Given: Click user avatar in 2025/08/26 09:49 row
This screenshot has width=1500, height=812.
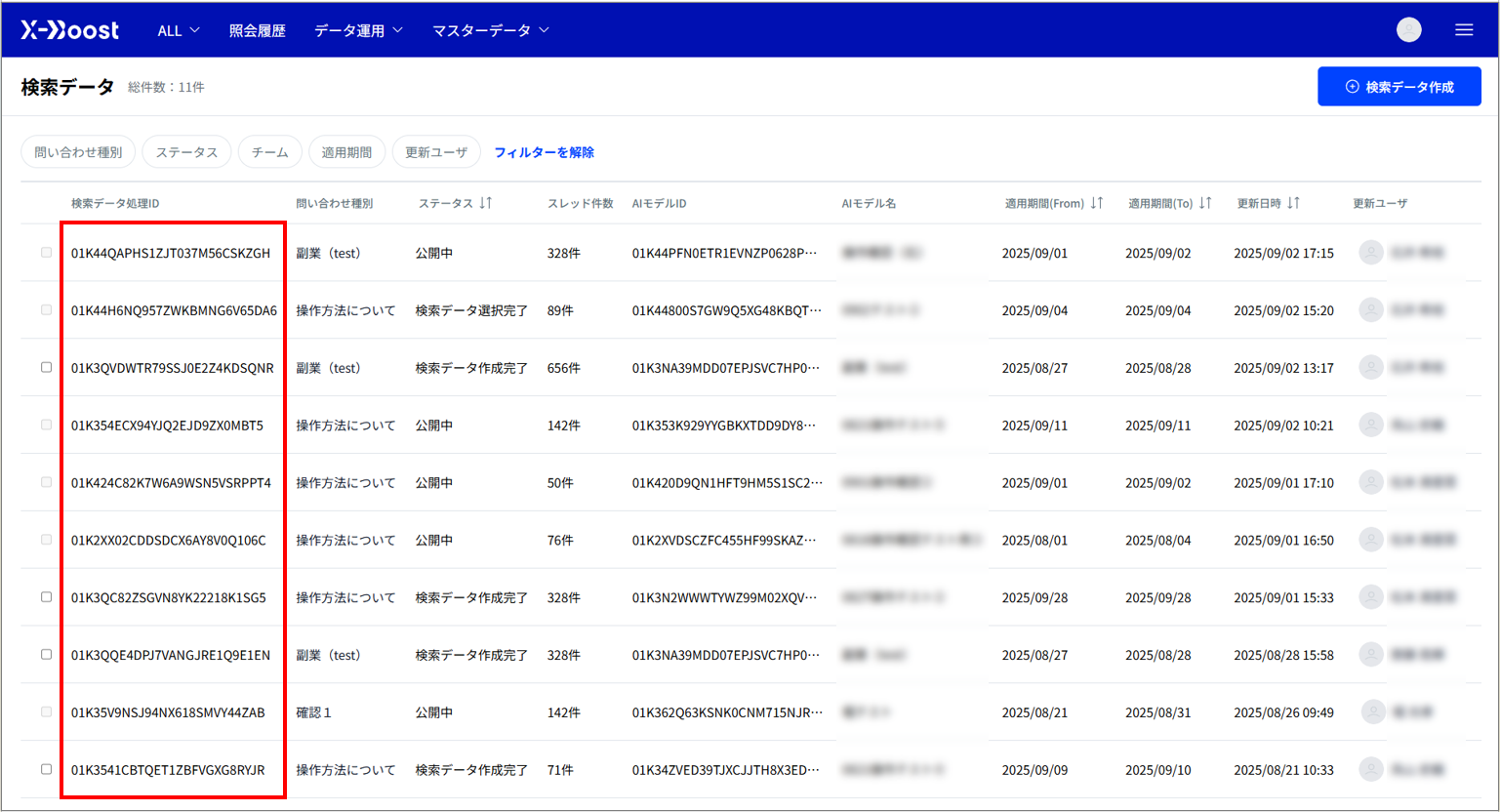Looking at the screenshot, I should 1374,712.
